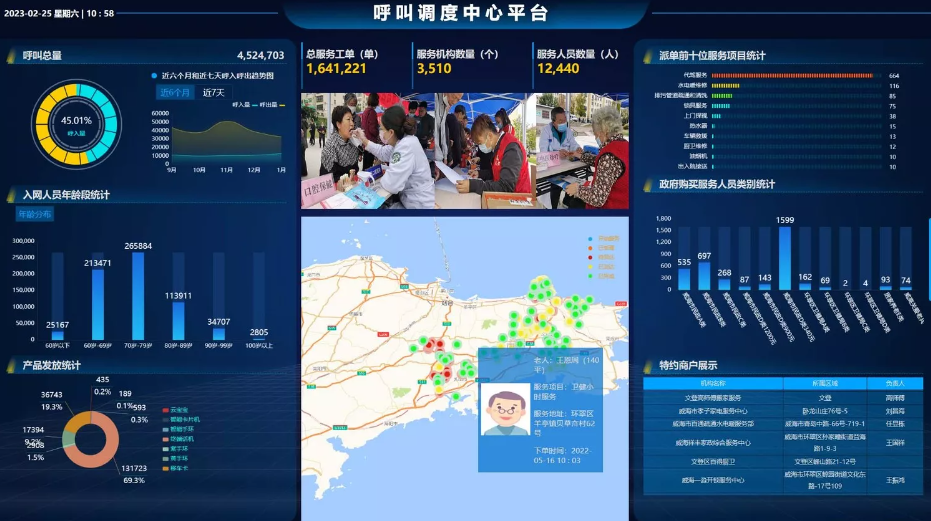
Task: Select the merchant row with 66号-719-1 address
Action: pyautogui.click(x=783, y=424)
